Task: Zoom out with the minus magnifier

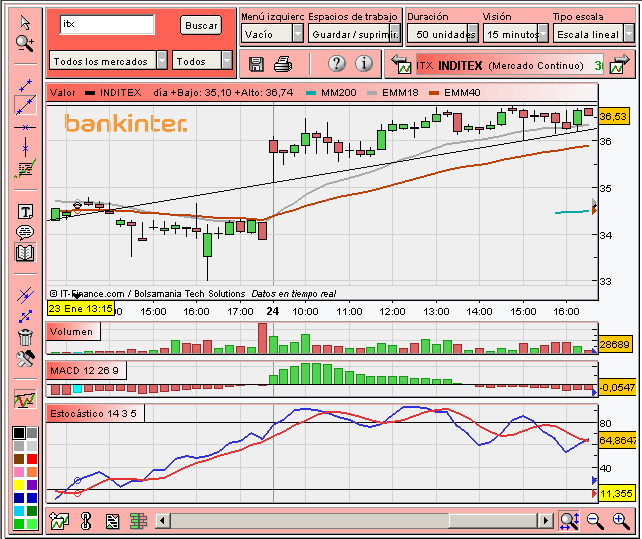Action: (x=595, y=521)
